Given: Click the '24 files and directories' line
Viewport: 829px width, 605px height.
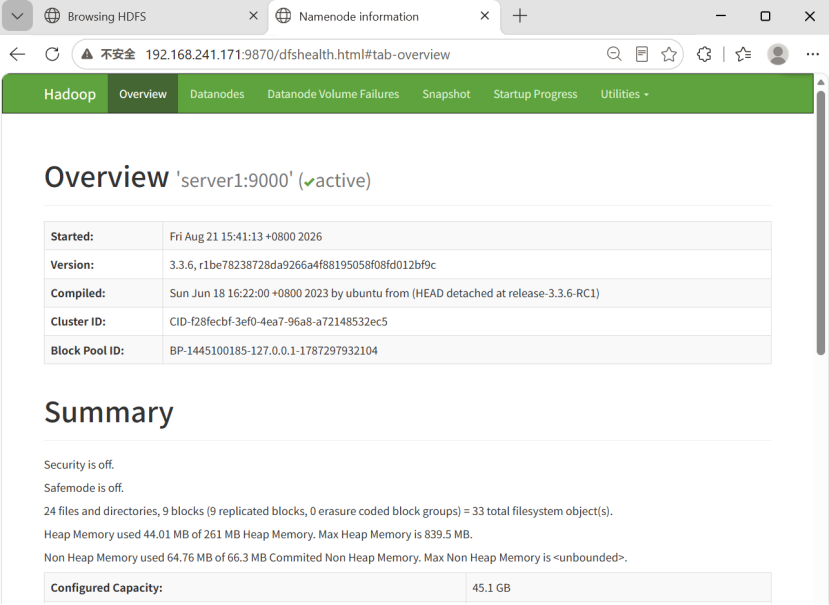Looking at the screenshot, I should tap(328, 511).
